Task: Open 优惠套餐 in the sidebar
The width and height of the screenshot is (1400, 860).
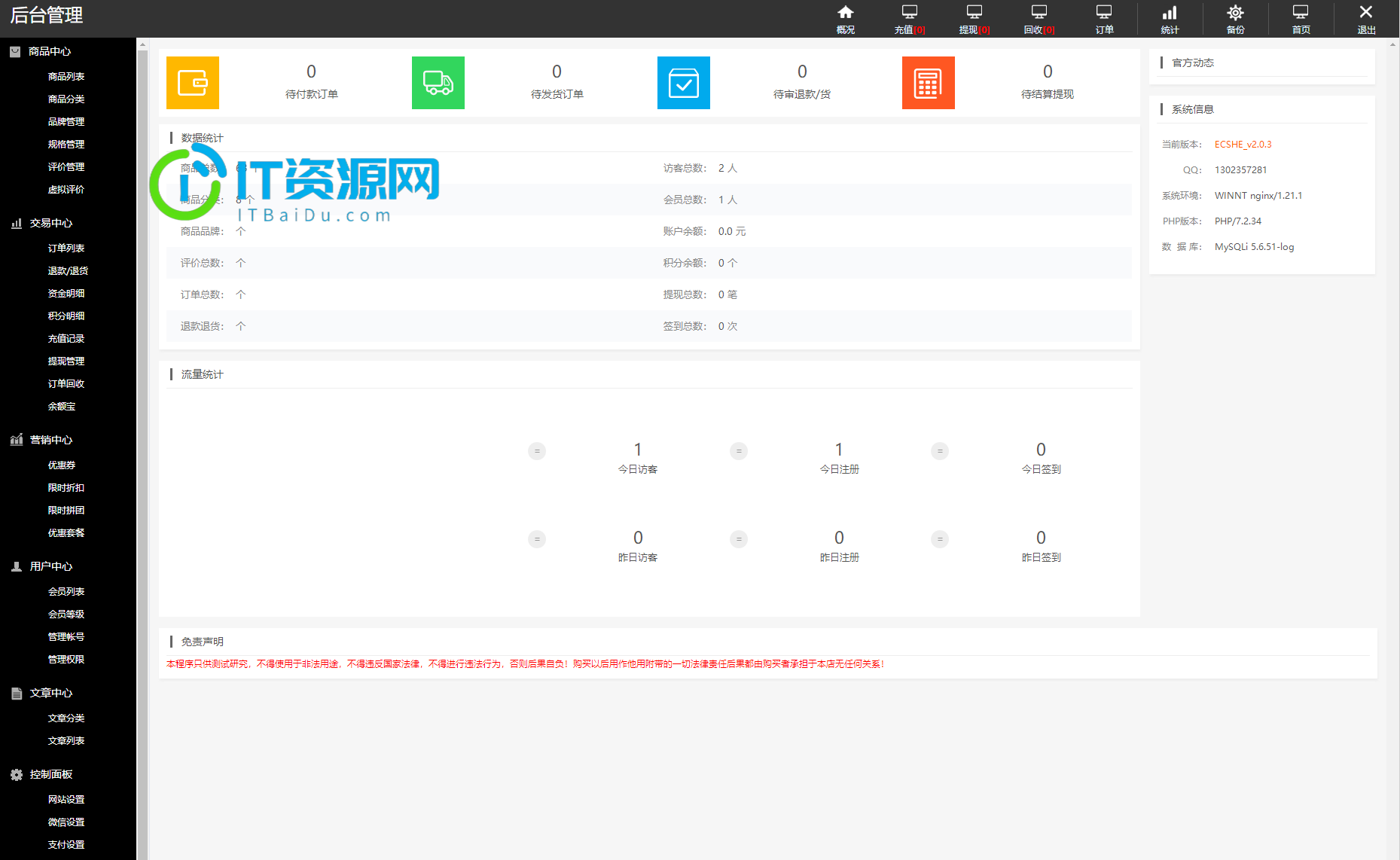Action: 66,533
